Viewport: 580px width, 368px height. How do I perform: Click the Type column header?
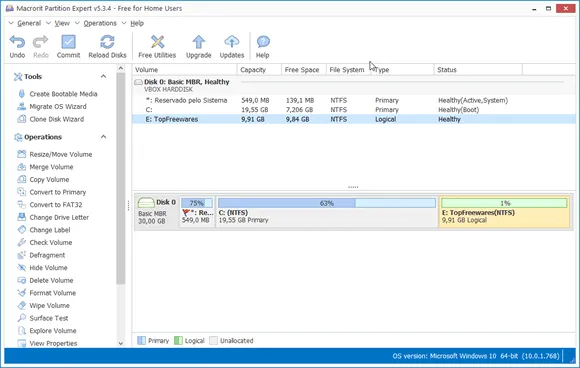tap(402, 70)
